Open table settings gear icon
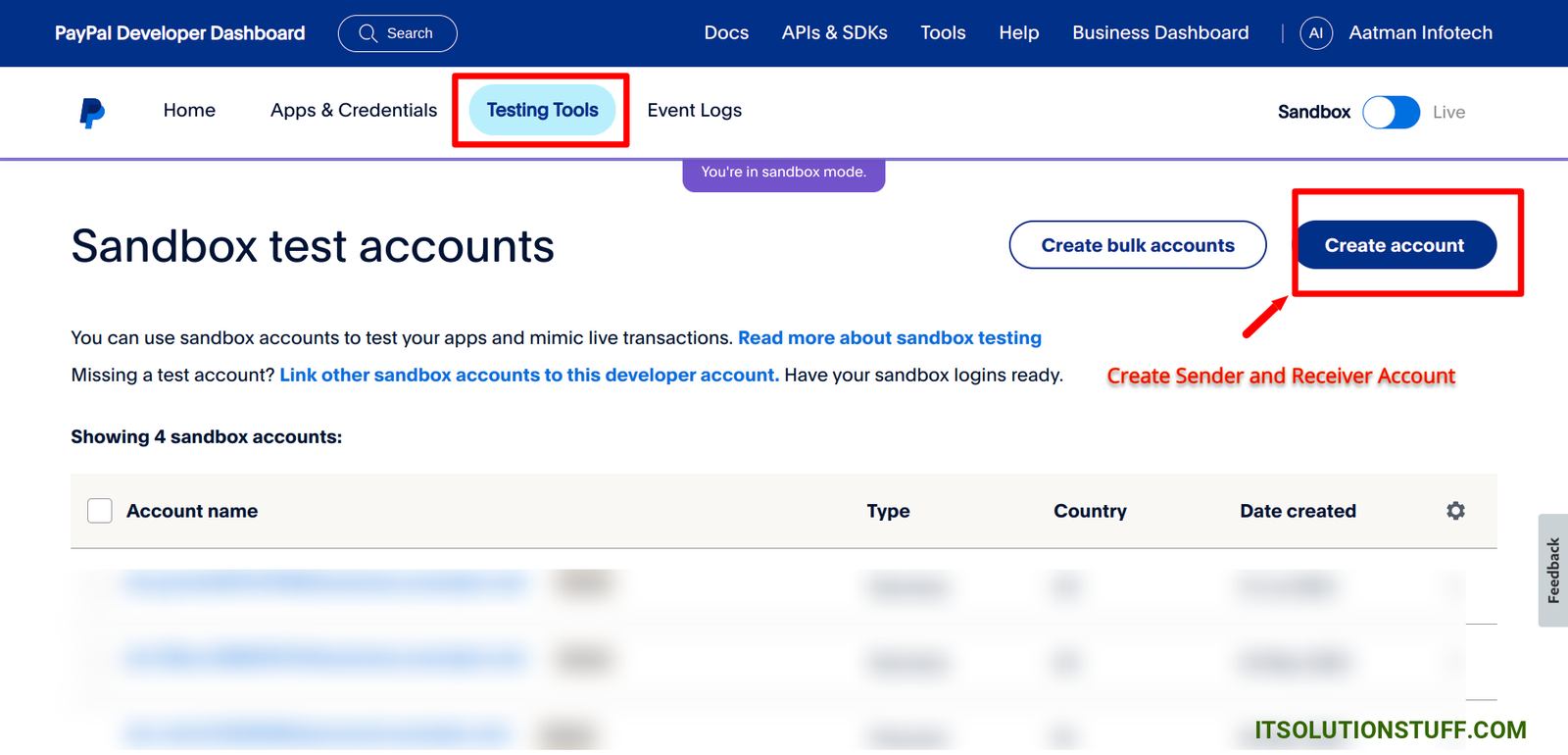Viewport: 1568px width, 755px height. click(x=1455, y=511)
